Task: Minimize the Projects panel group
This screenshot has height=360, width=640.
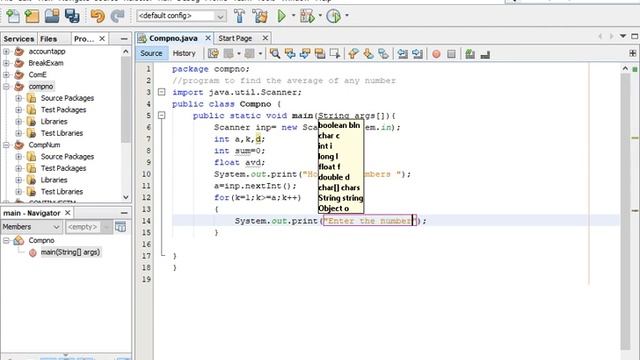Action: (x=124, y=39)
